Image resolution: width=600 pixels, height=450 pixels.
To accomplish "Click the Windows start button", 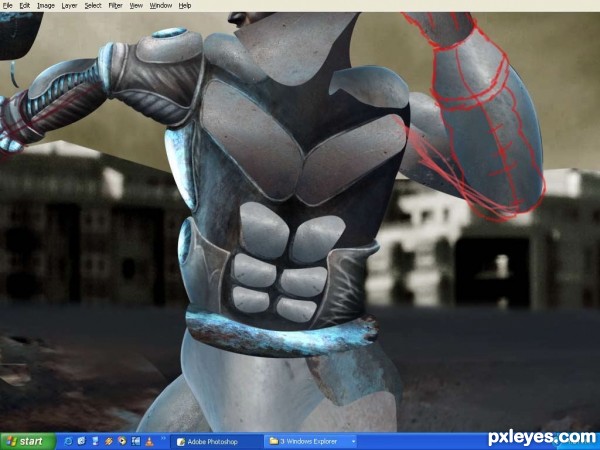I will (28, 442).
